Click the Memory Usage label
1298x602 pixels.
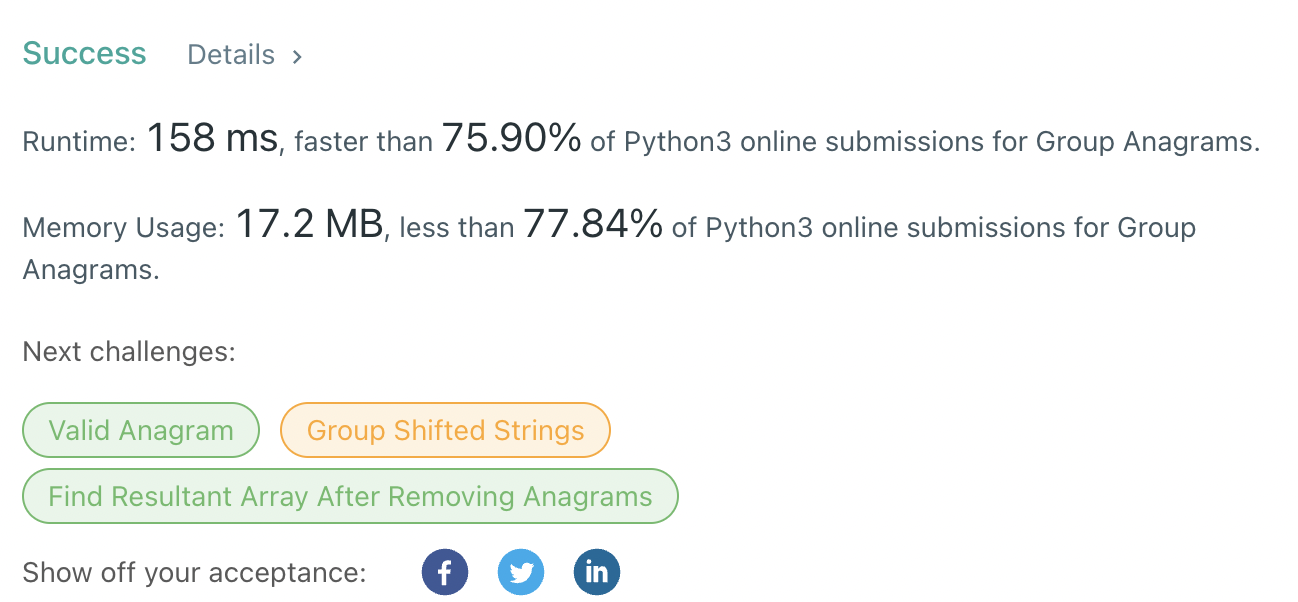(124, 229)
